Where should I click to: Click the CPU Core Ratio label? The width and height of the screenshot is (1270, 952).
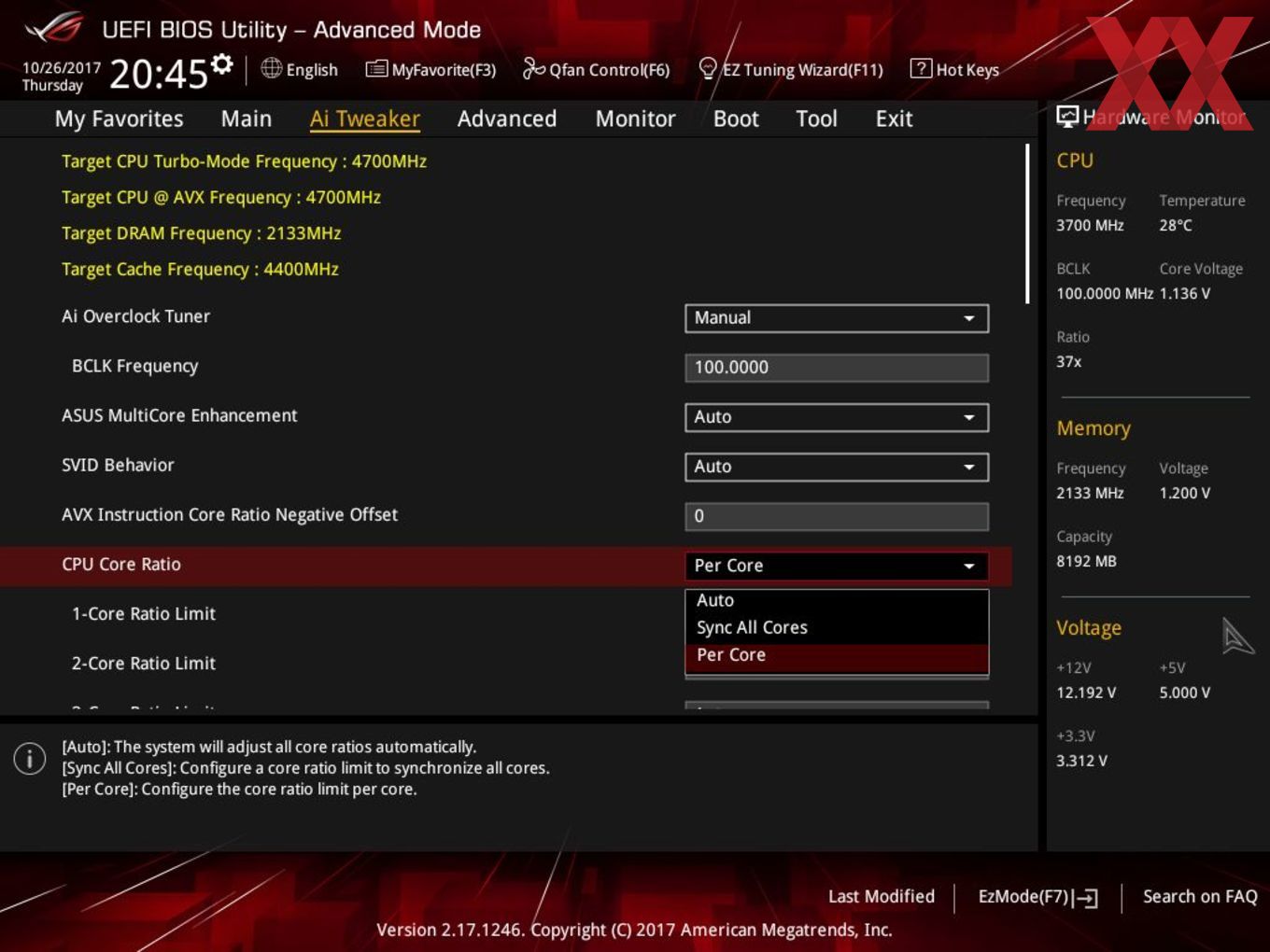121,565
